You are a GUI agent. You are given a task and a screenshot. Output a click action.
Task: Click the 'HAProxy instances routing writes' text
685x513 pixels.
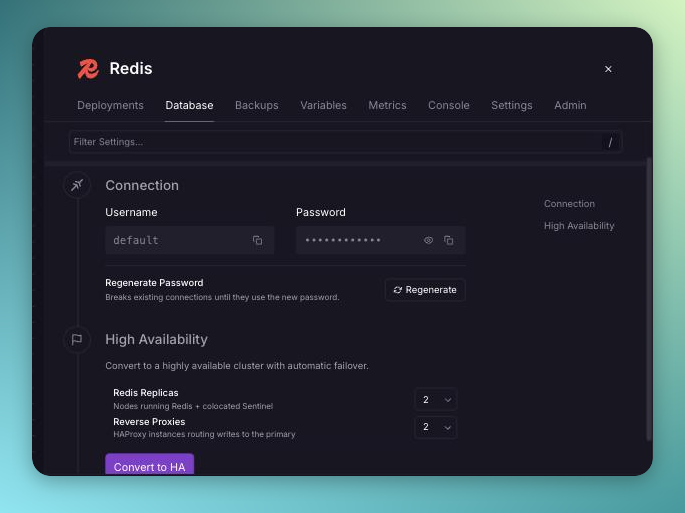coord(204,434)
